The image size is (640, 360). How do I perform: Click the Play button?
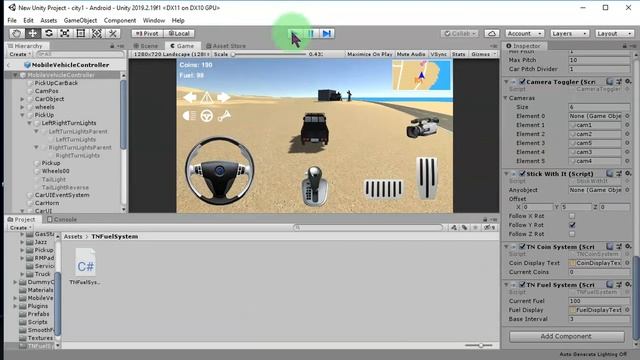click(296, 33)
